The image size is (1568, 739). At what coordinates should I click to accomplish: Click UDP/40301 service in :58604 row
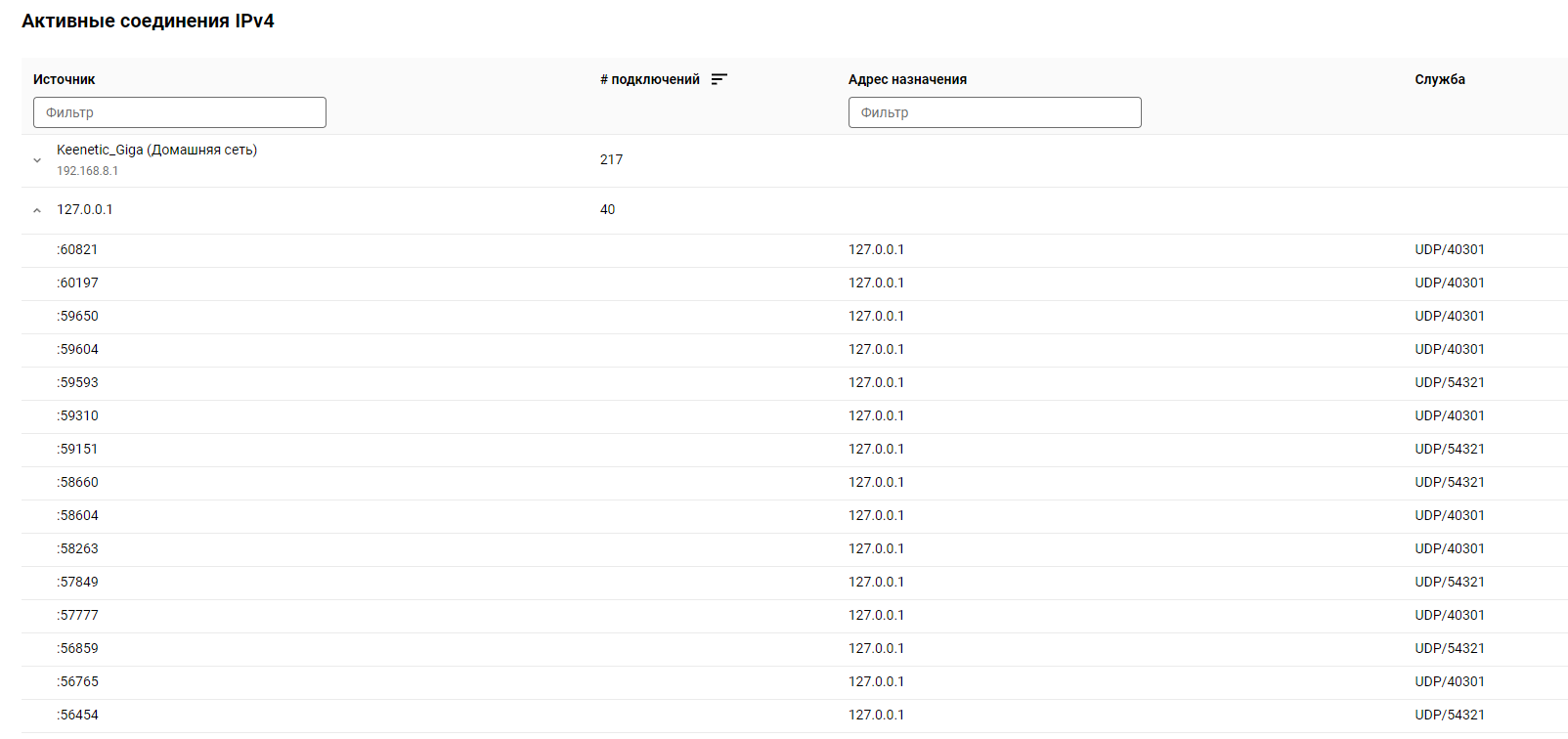(1450, 515)
